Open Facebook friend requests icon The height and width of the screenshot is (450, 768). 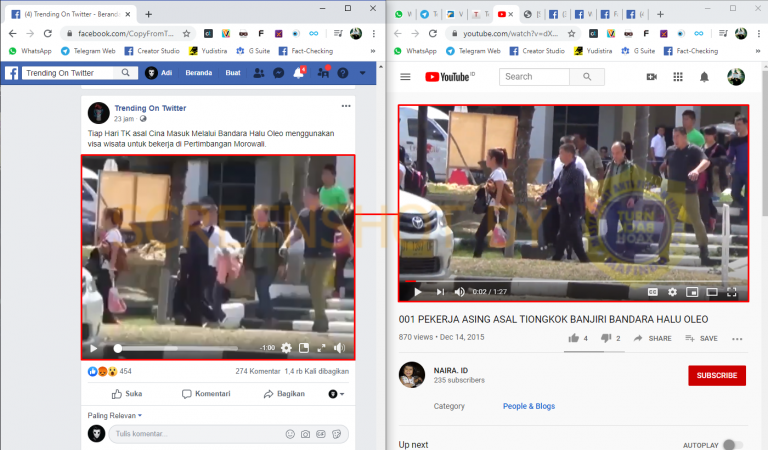259,73
